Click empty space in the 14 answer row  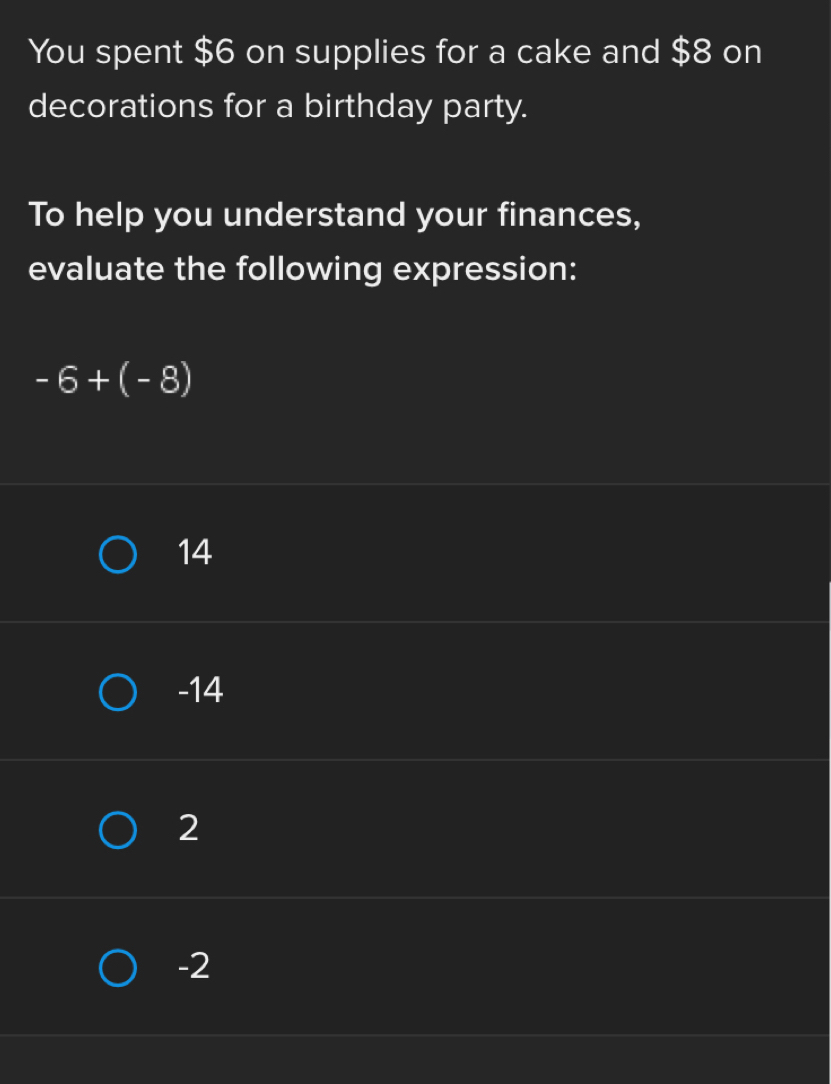point(500,553)
